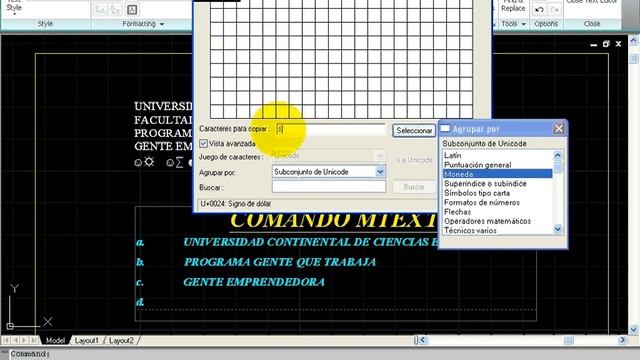Click text PROGRAMA GENTE QUE TRABAJA

coord(280,262)
